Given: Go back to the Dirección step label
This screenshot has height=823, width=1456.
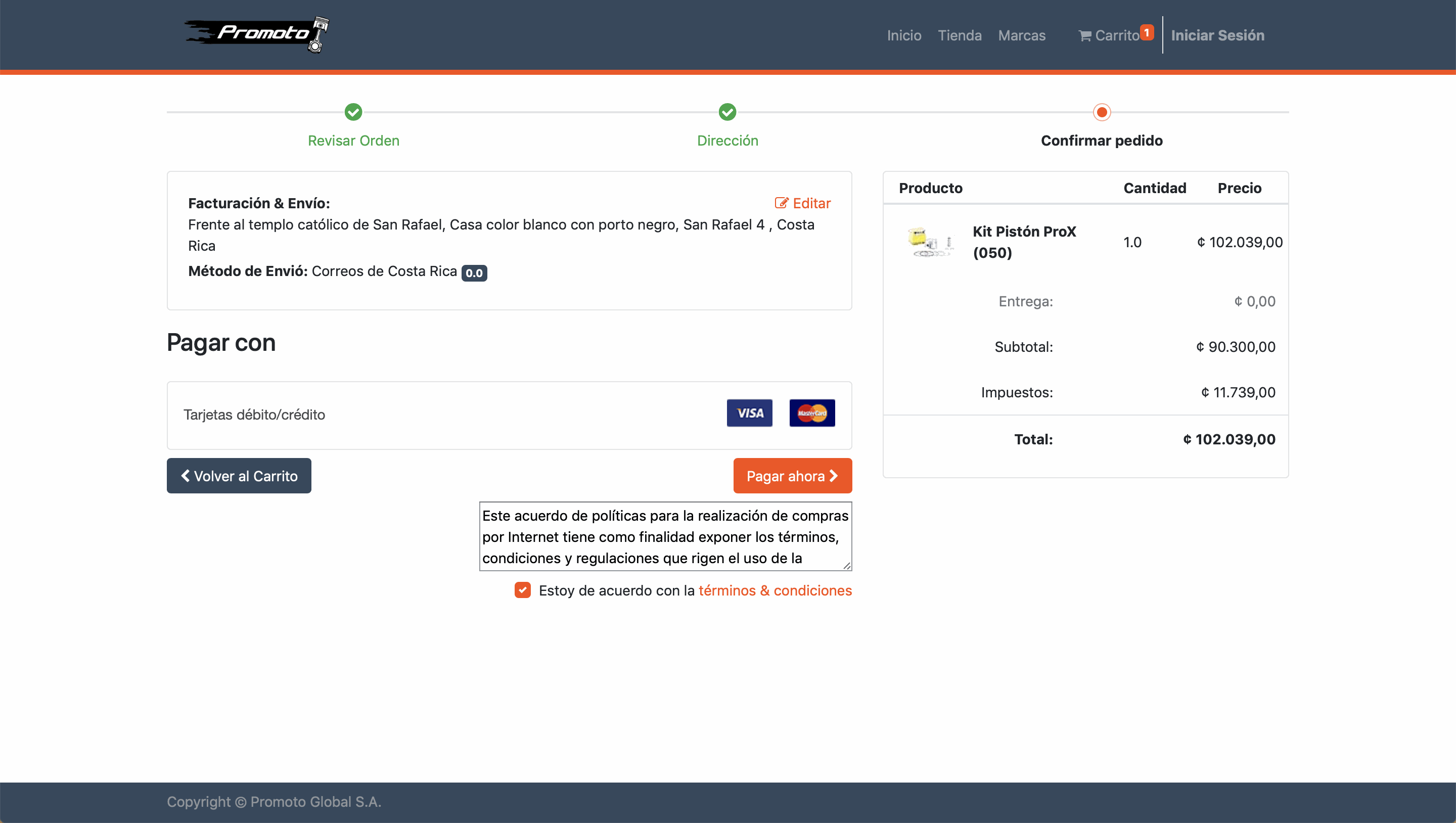Looking at the screenshot, I should click(x=727, y=140).
